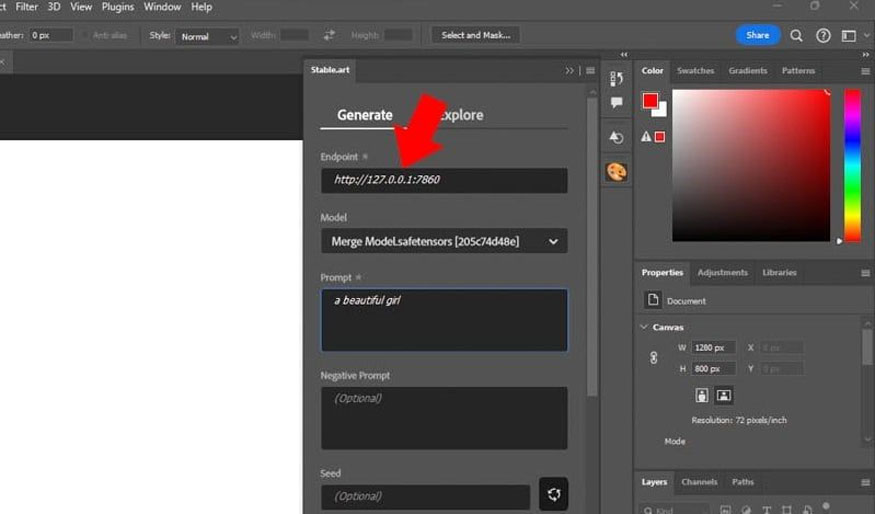Viewport: 875px width, 514px height.
Task: Open the Comments panel icon
Action: coord(616,103)
